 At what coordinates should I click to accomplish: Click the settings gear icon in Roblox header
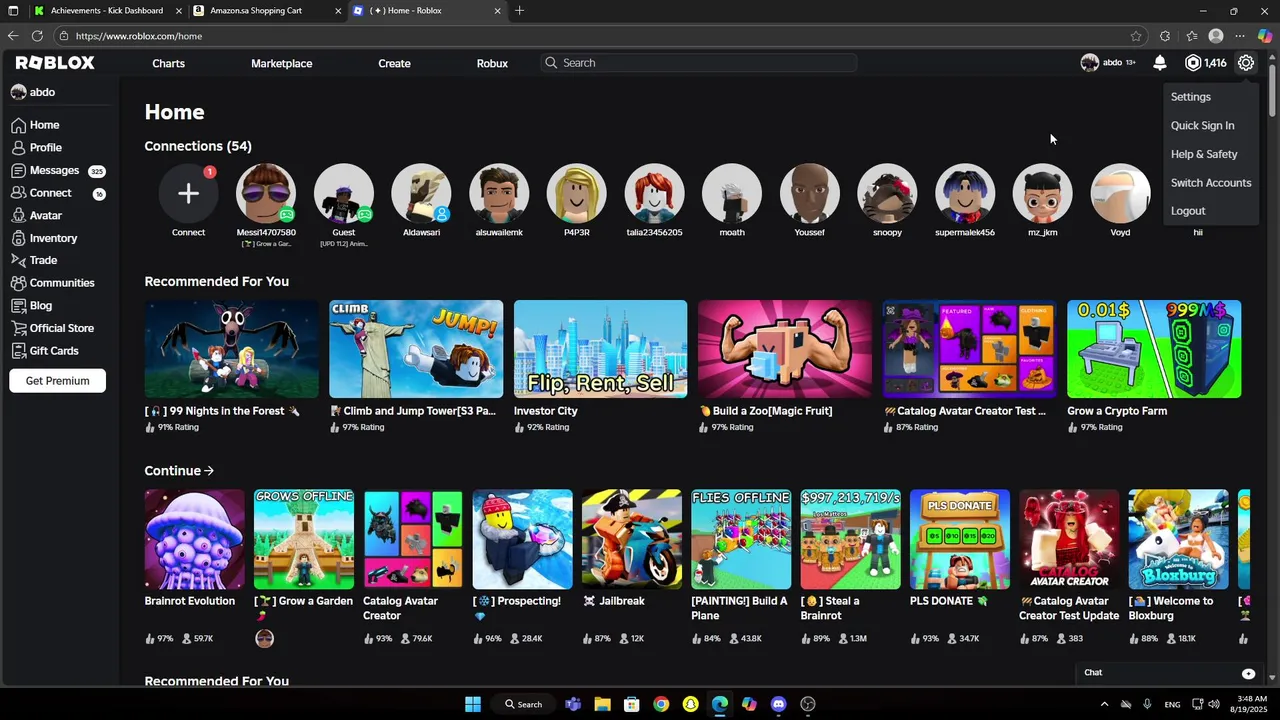pyautogui.click(x=1245, y=63)
